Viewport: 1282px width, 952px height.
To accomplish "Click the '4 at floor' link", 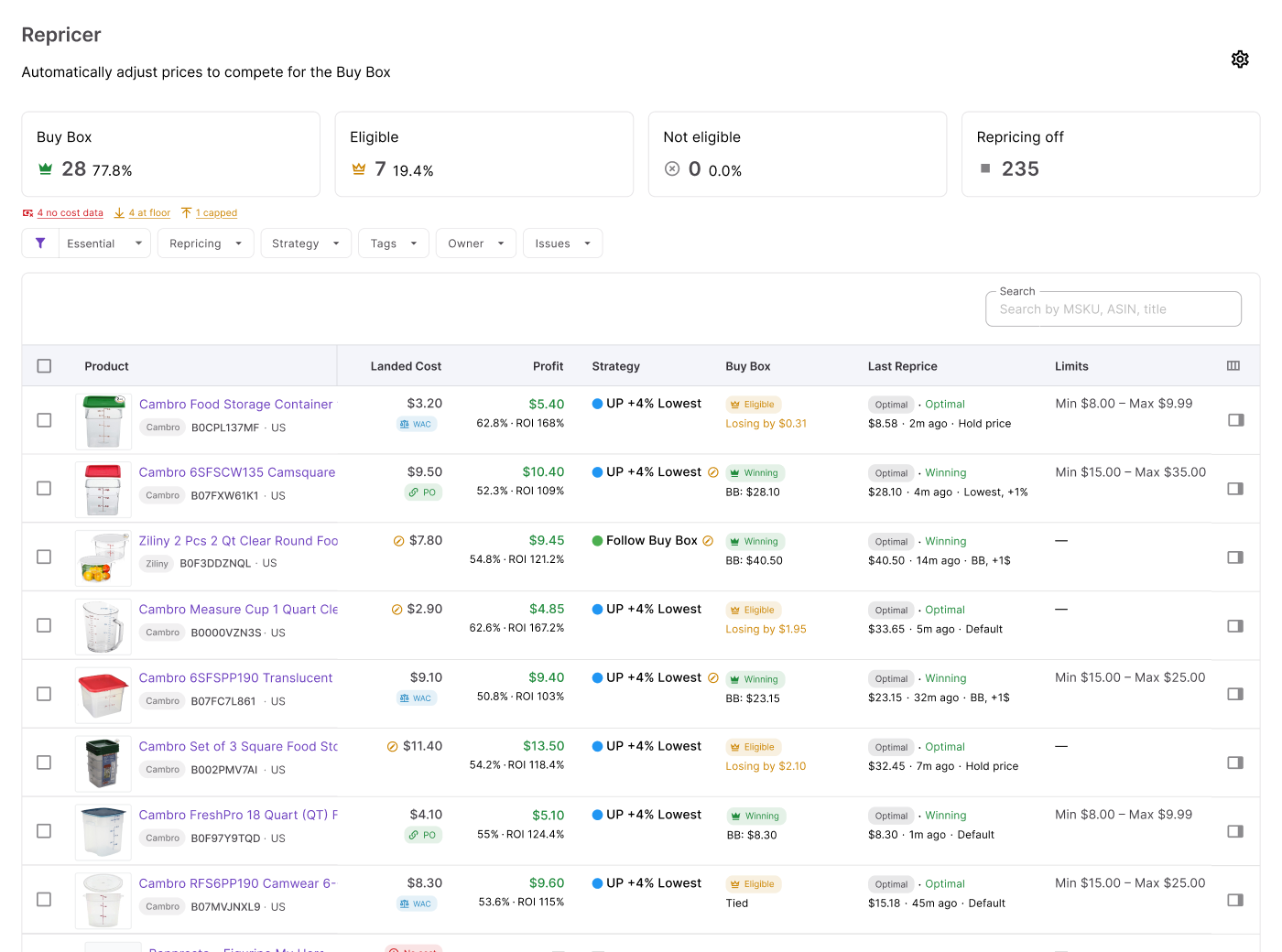I will pyautogui.click(x=143, y=213).
